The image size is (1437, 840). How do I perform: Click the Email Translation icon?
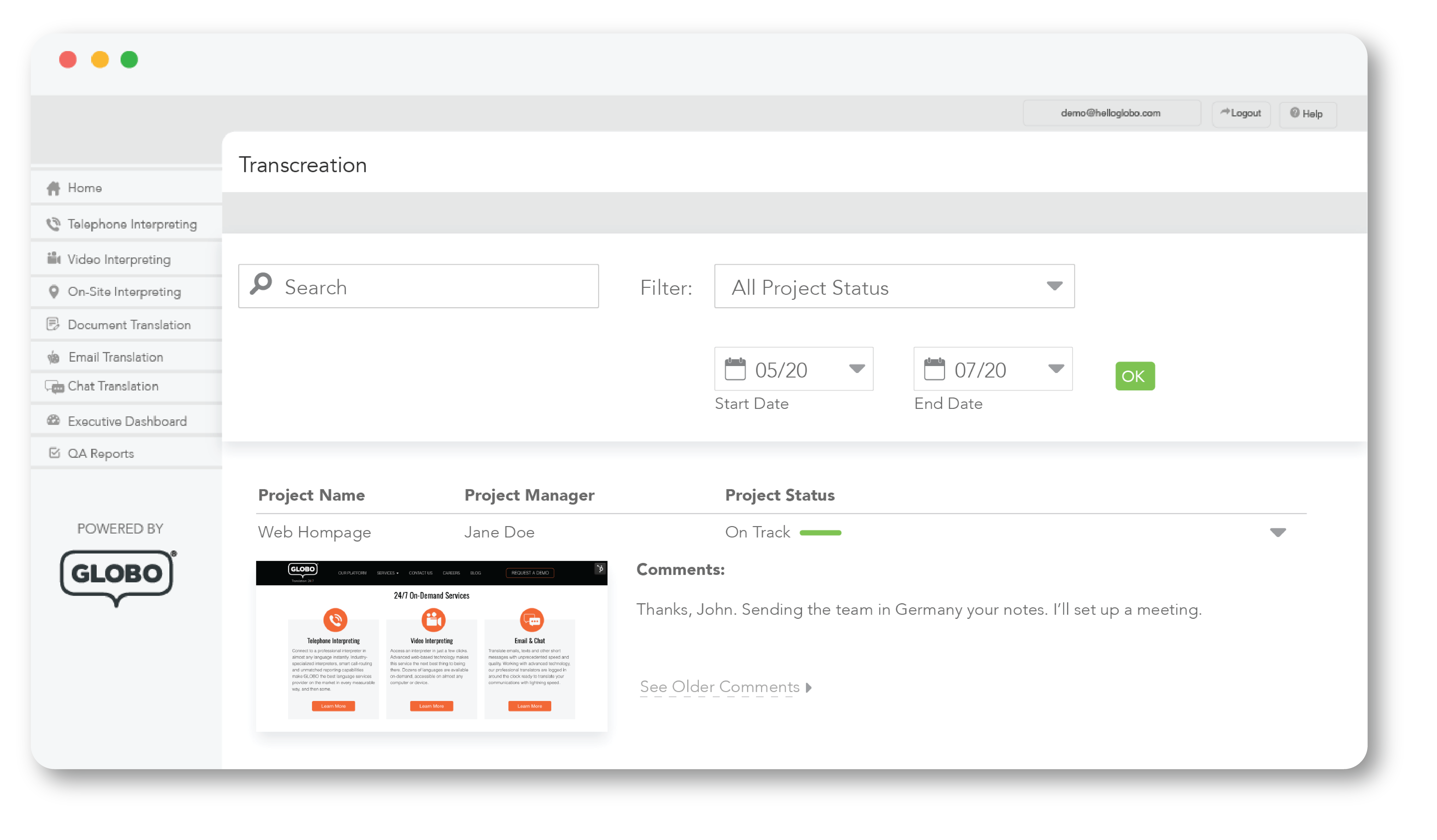pos(54,357)
